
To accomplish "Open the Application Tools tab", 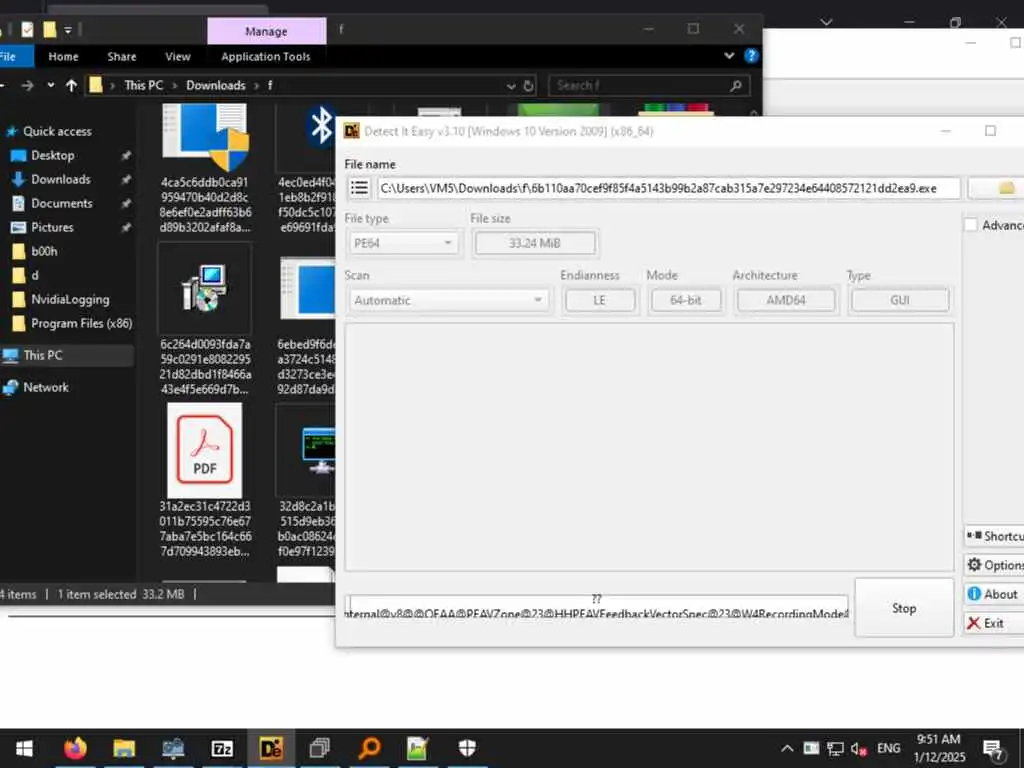I will [266, 56].
